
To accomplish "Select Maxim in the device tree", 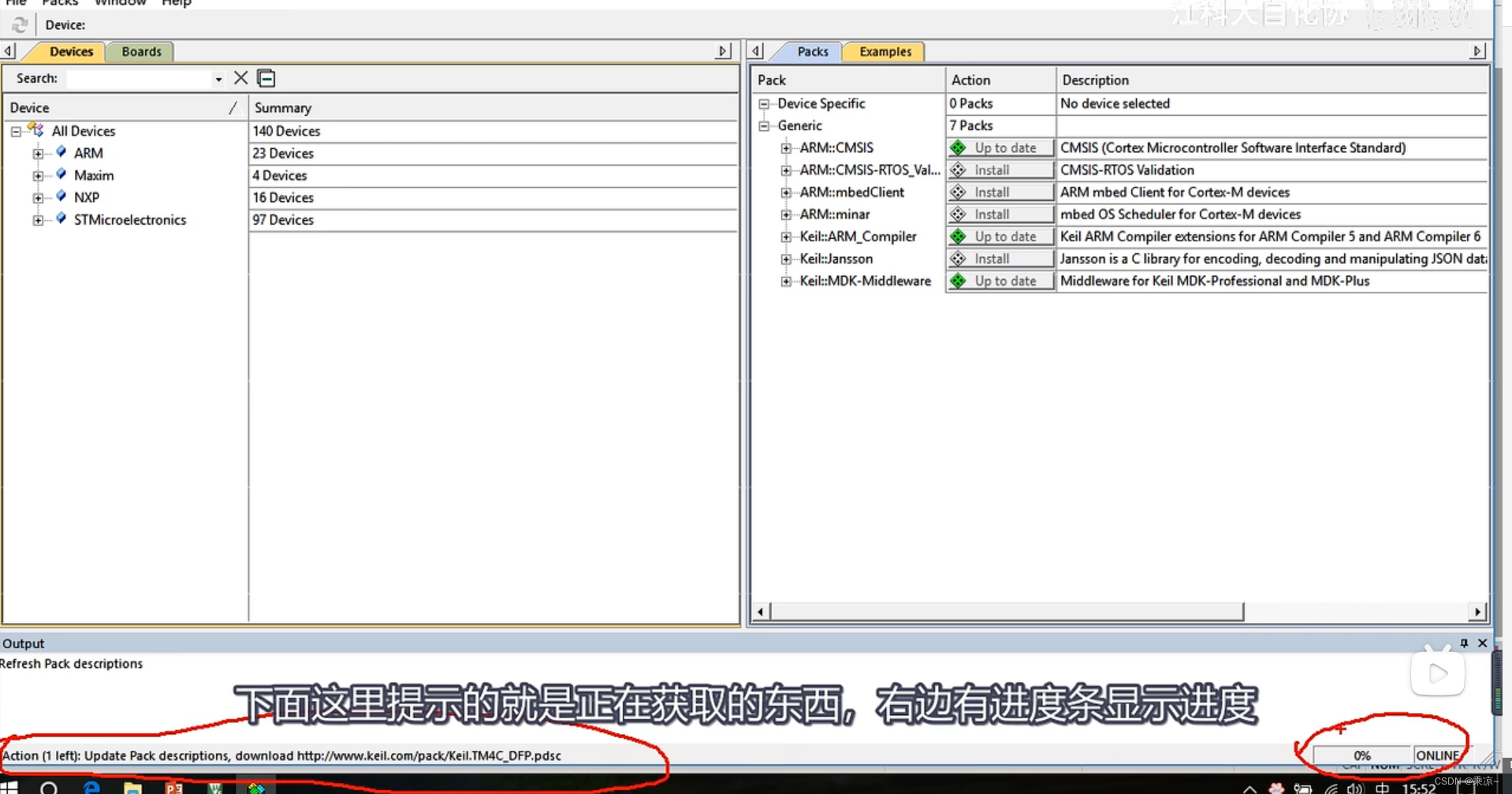I will coord(94,175).
